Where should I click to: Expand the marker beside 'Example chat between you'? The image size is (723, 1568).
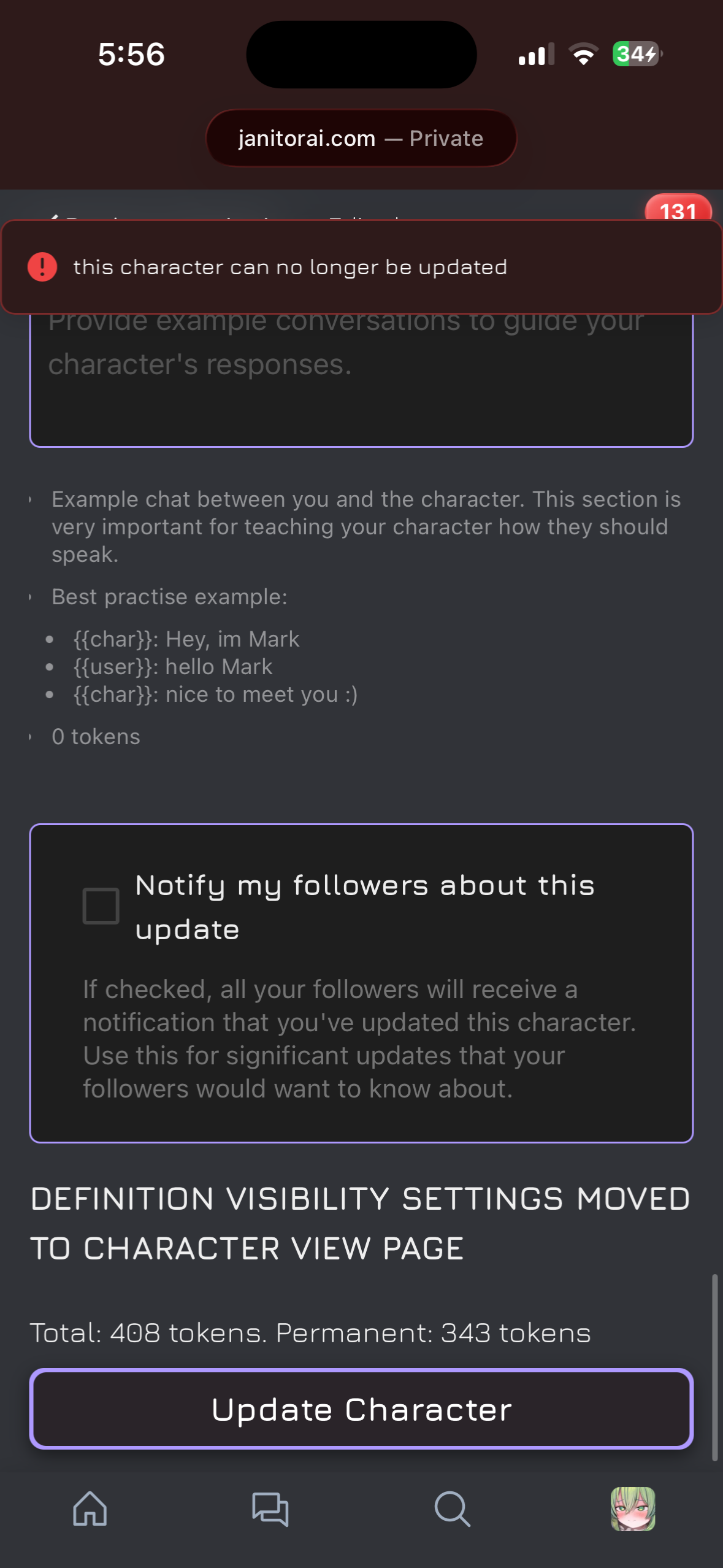tap(30, 499)
